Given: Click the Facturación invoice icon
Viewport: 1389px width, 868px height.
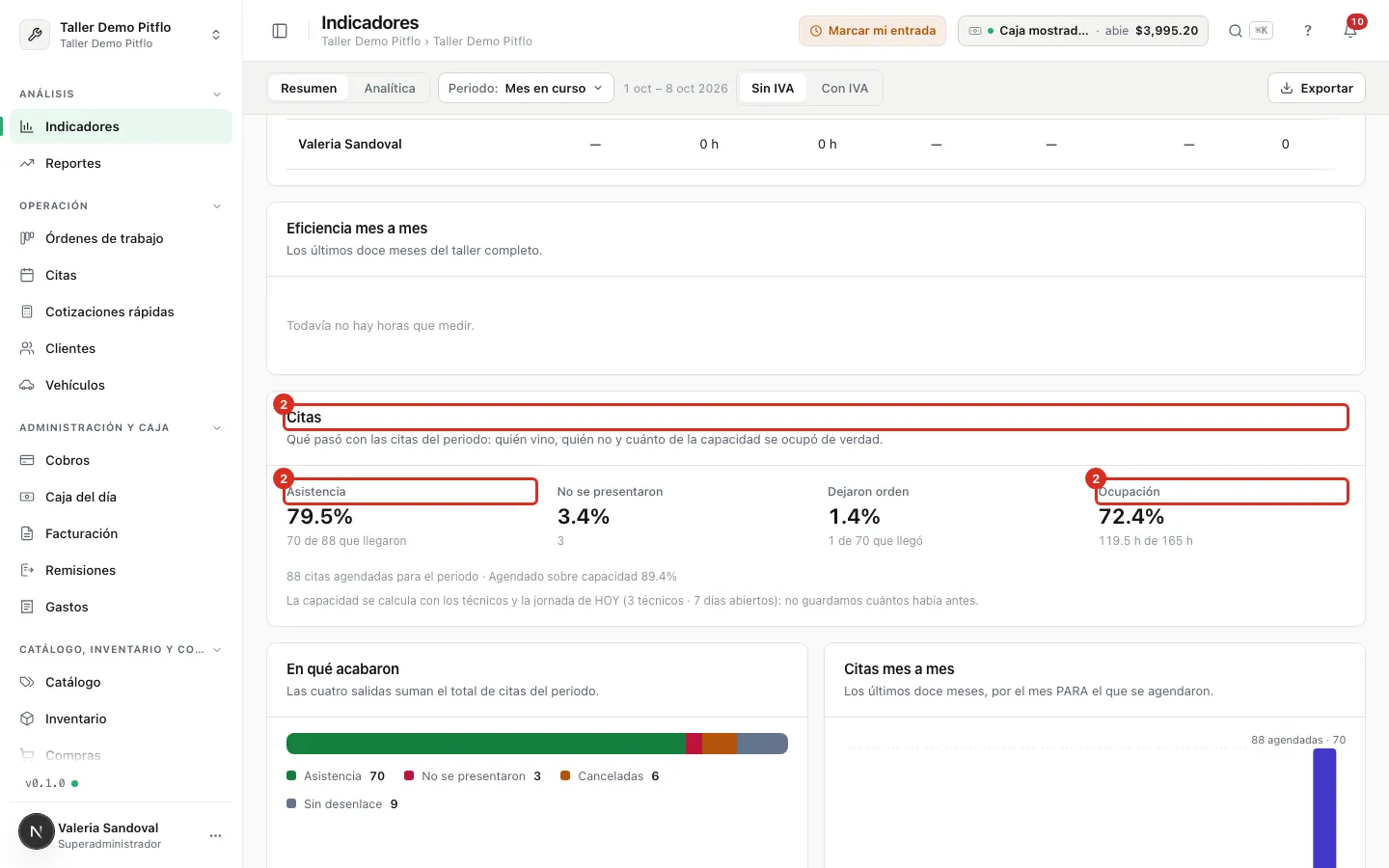Looking at the screenshot, I should 27,533.
